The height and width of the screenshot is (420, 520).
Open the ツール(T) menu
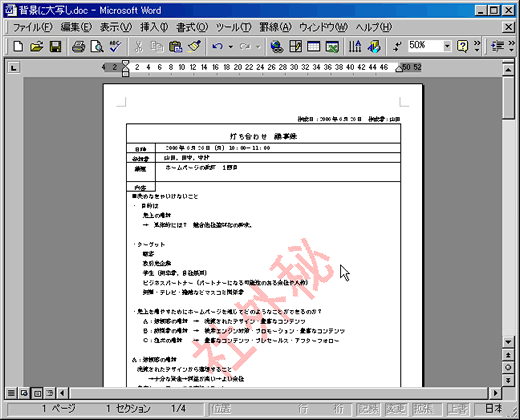point(233,27)
